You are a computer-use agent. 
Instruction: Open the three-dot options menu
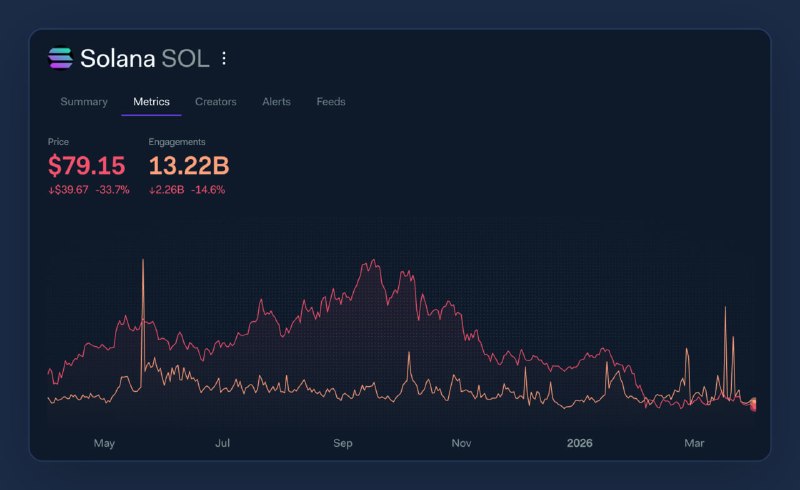pyautogui.click(x=224, y=59)
